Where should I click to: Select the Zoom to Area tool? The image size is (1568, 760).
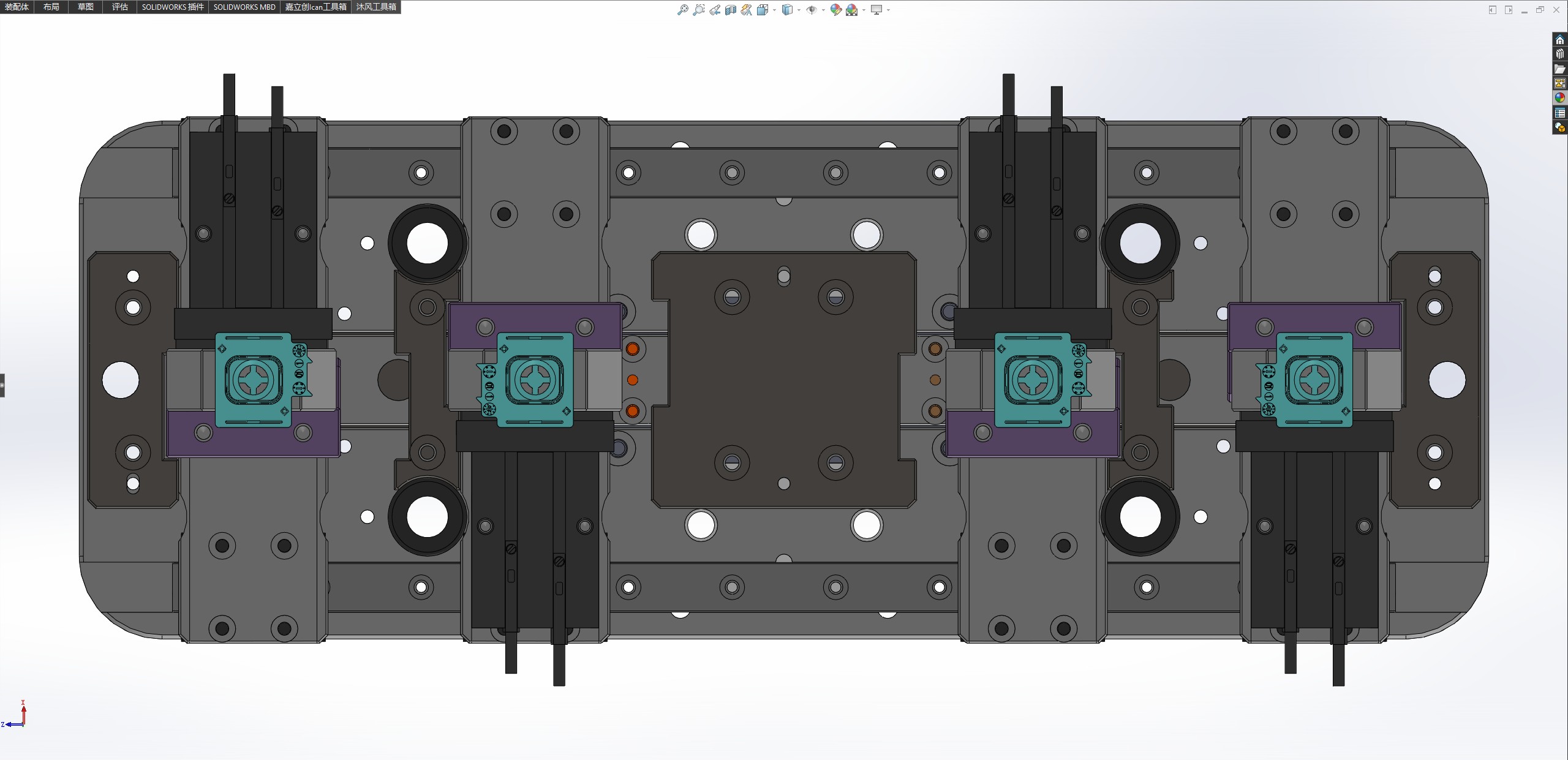(698, 10)
